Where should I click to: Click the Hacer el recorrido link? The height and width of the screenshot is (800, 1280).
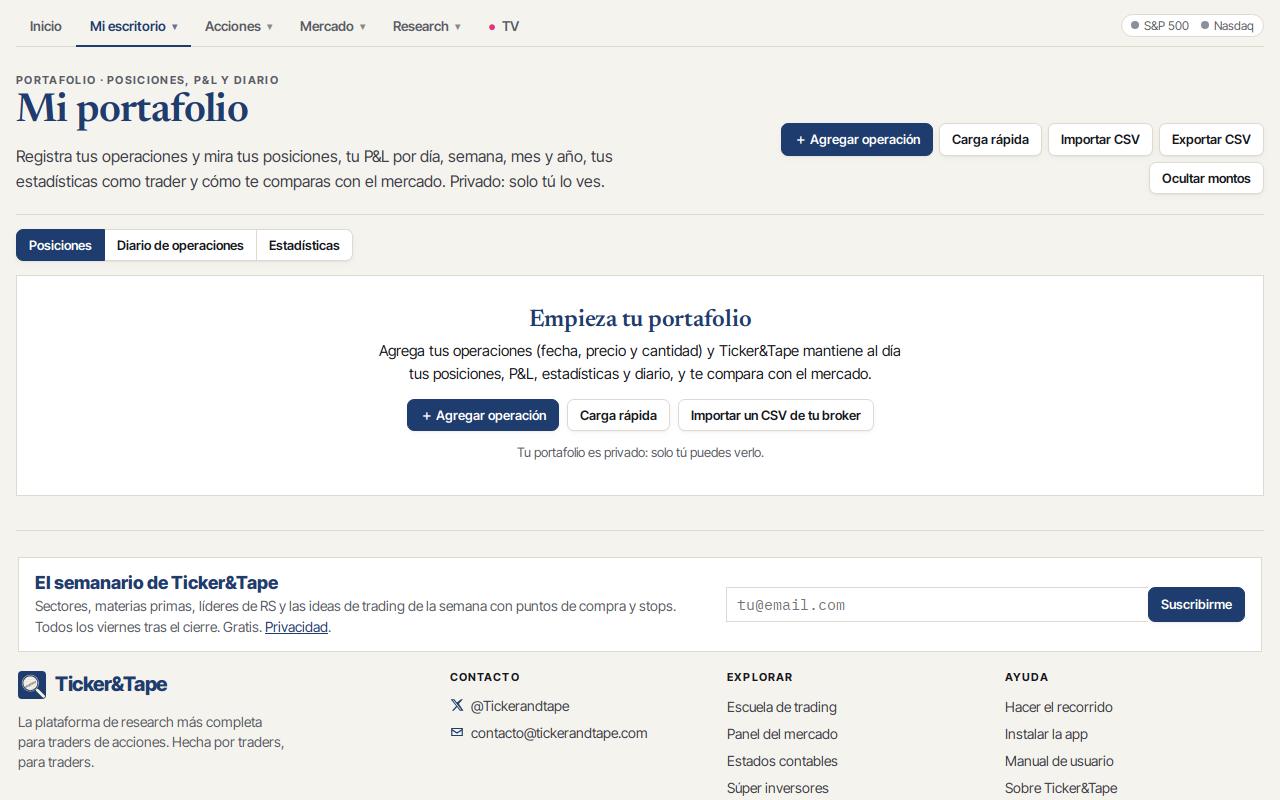pyautogui.click(x=1059, y=707)
